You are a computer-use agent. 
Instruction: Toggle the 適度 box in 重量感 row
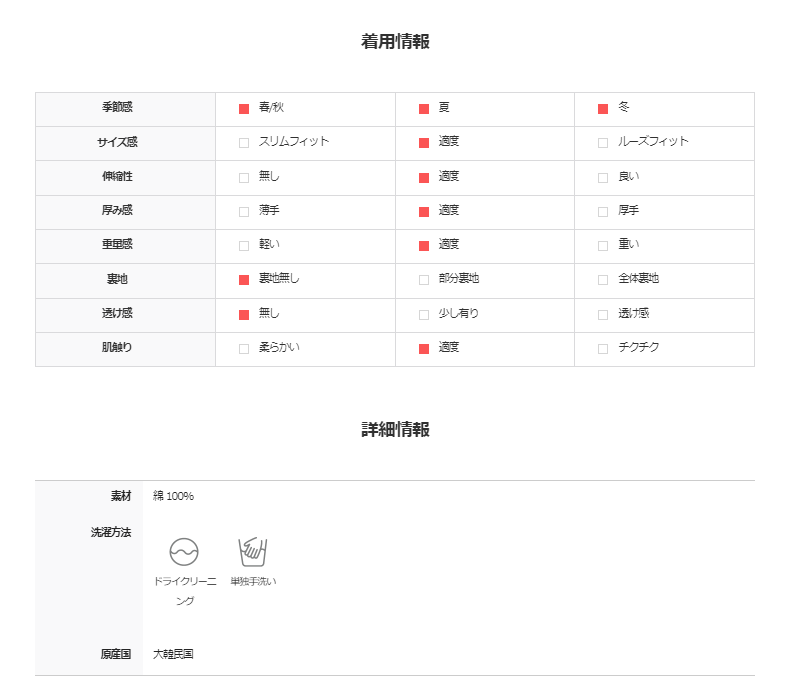coord(424,246)
